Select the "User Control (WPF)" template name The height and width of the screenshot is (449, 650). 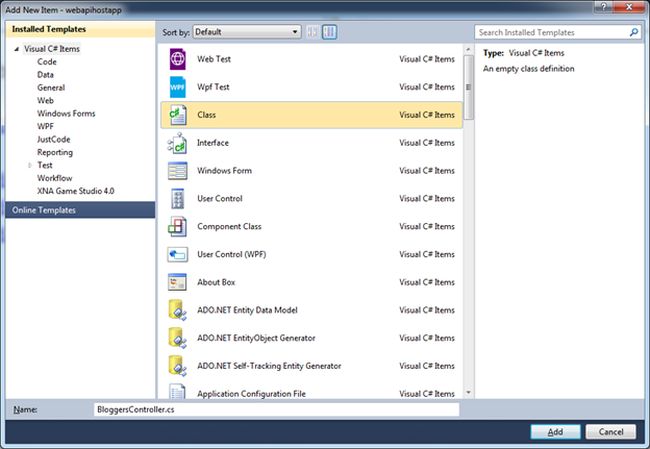pyautogui.click(x=231, y=254)
